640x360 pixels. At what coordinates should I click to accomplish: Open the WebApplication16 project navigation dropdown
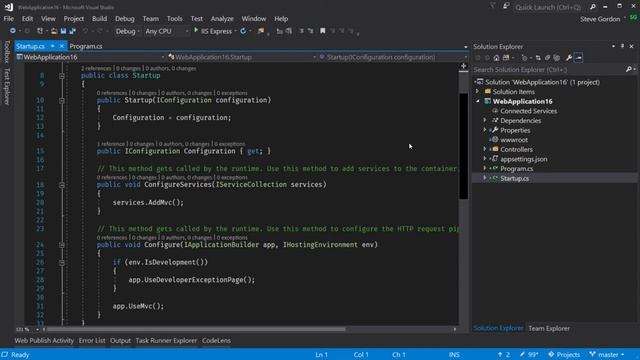coord(91,57)
